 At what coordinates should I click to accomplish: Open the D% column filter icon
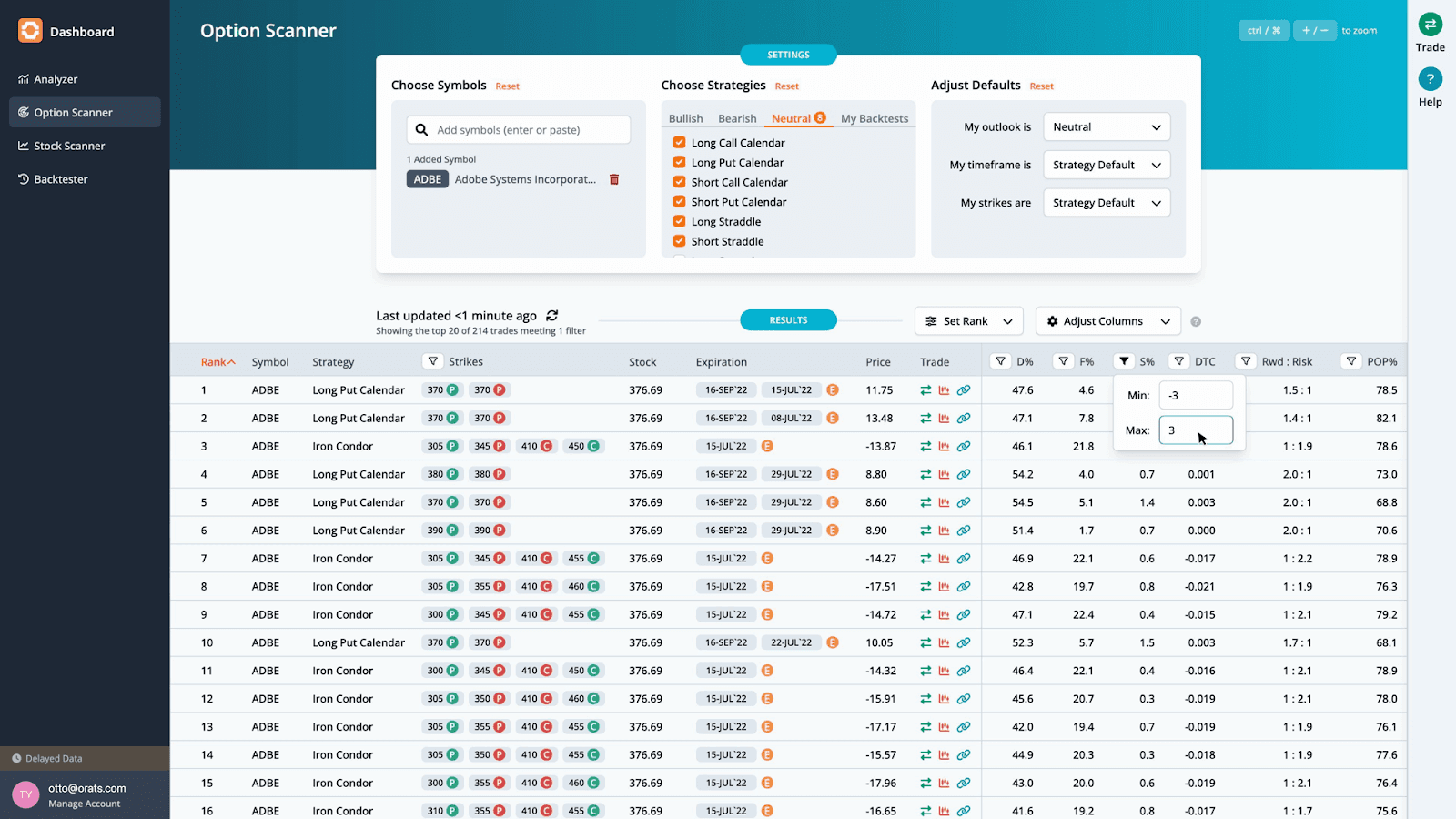[x=1001, y=361]
